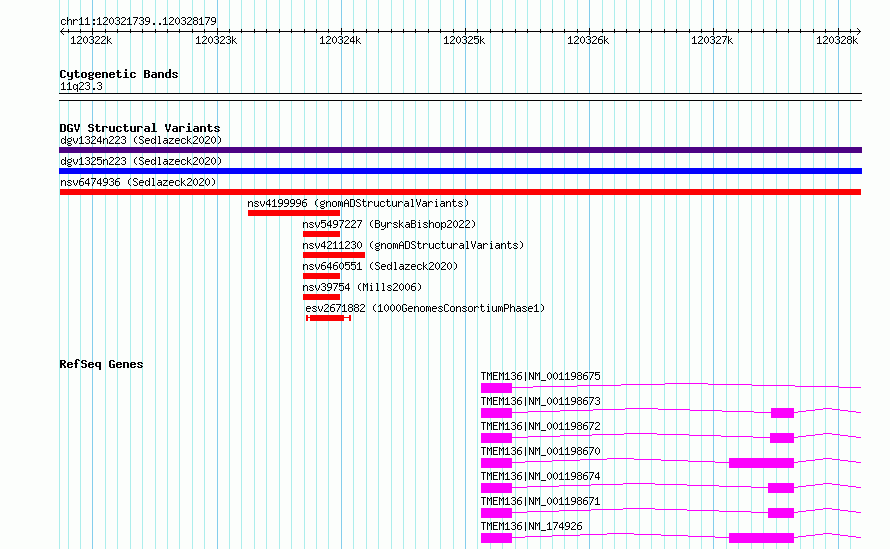Select the esv2671882 bar with error whiskers
Viewport: 890px width, 549px height.
(329, 318)
